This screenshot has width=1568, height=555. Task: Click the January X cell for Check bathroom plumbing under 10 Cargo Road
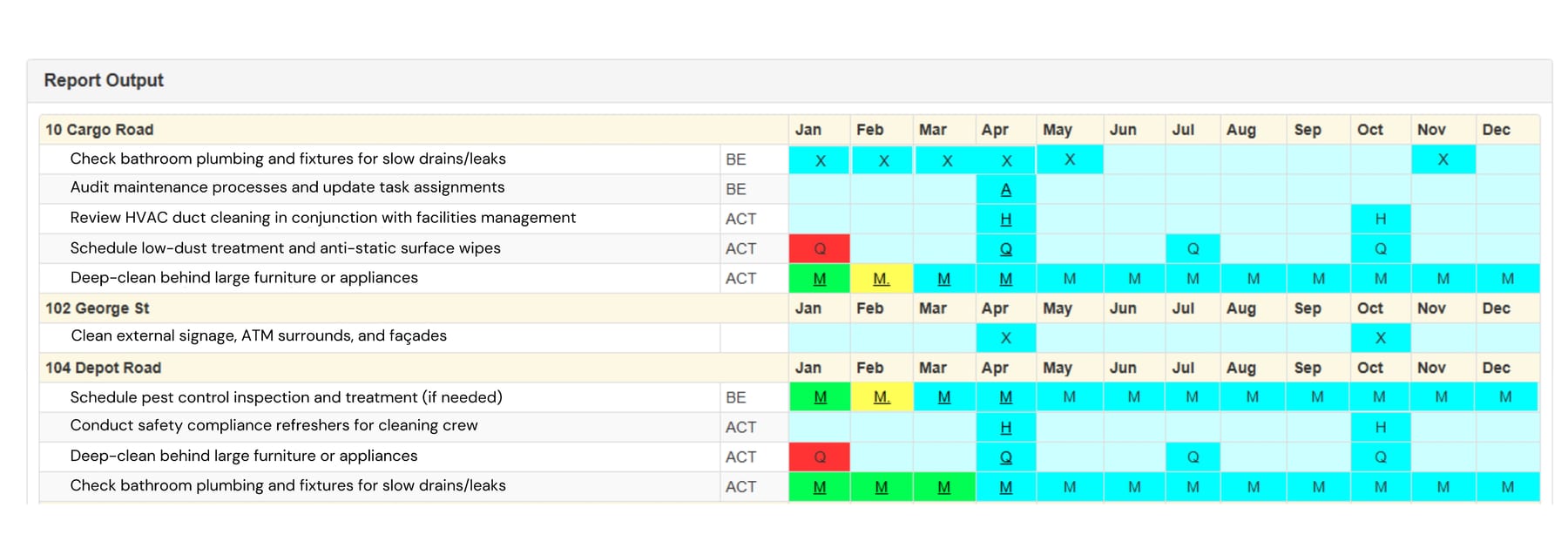(x=820, y=160)
